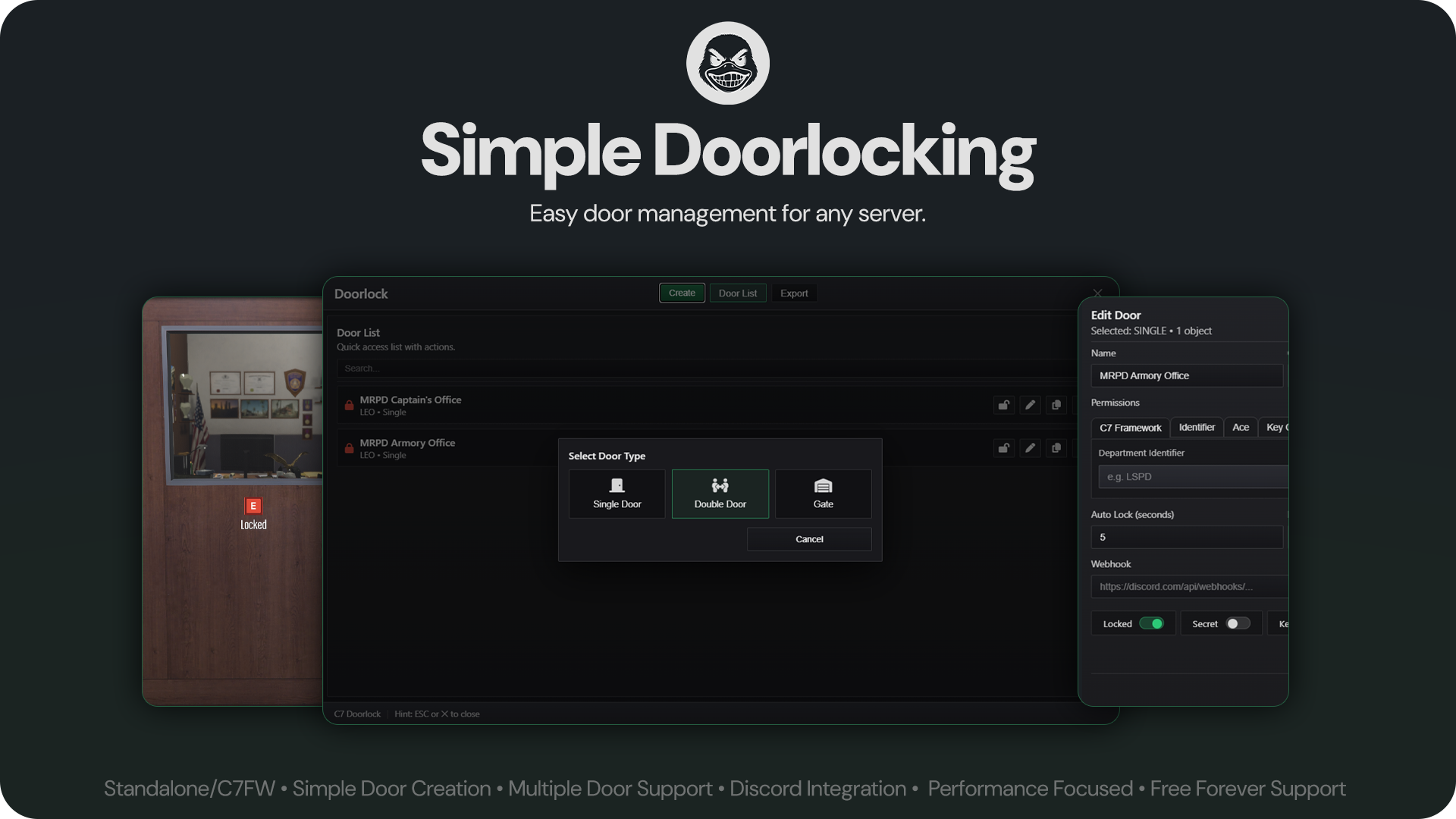Click 'Standalone/C7FW' text
The image size is (1456, 819).
190,789
